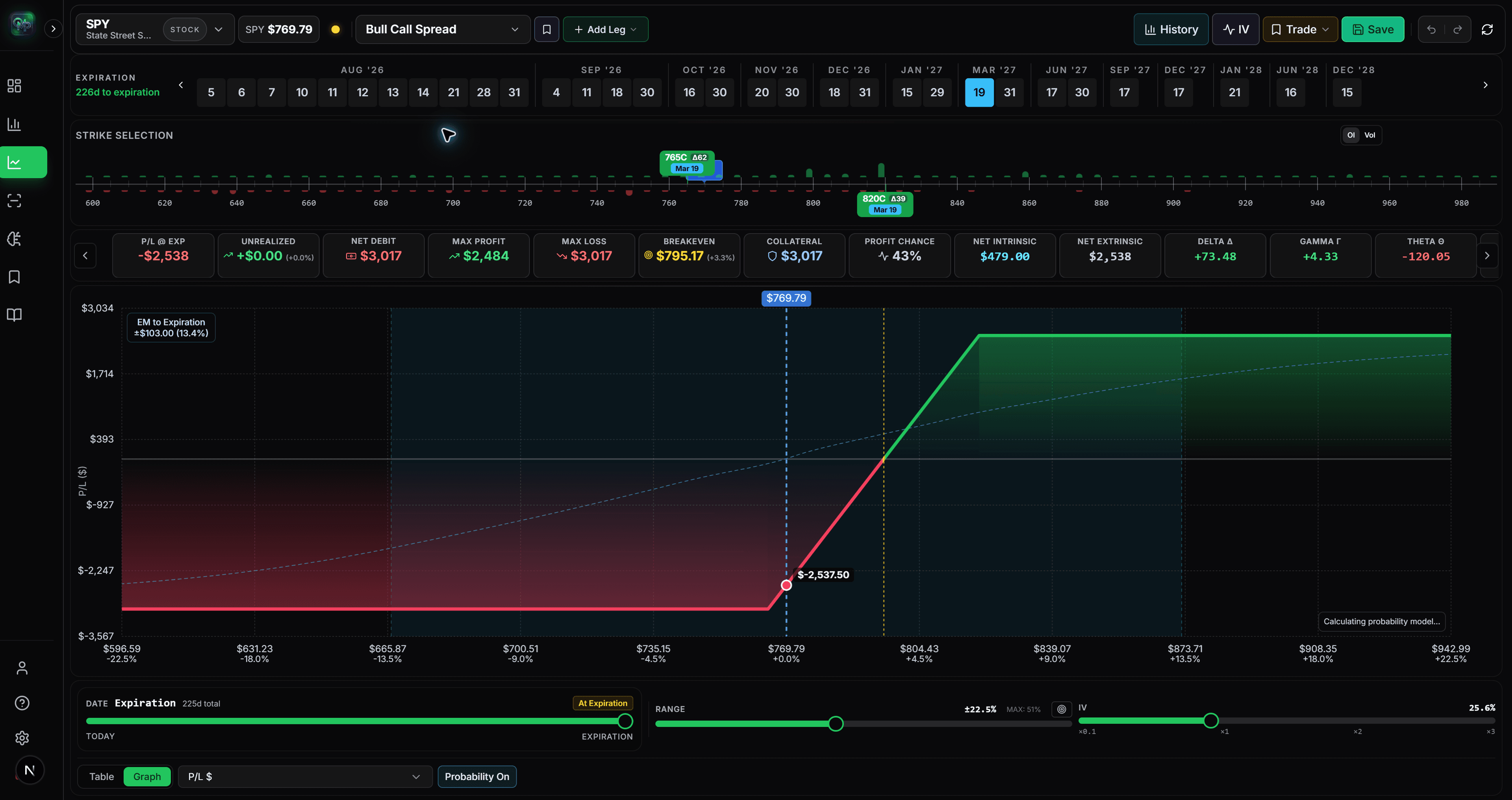Select expiration Jan '27 29
This screenshot has height=800, width=1512.
pos(938,92)
